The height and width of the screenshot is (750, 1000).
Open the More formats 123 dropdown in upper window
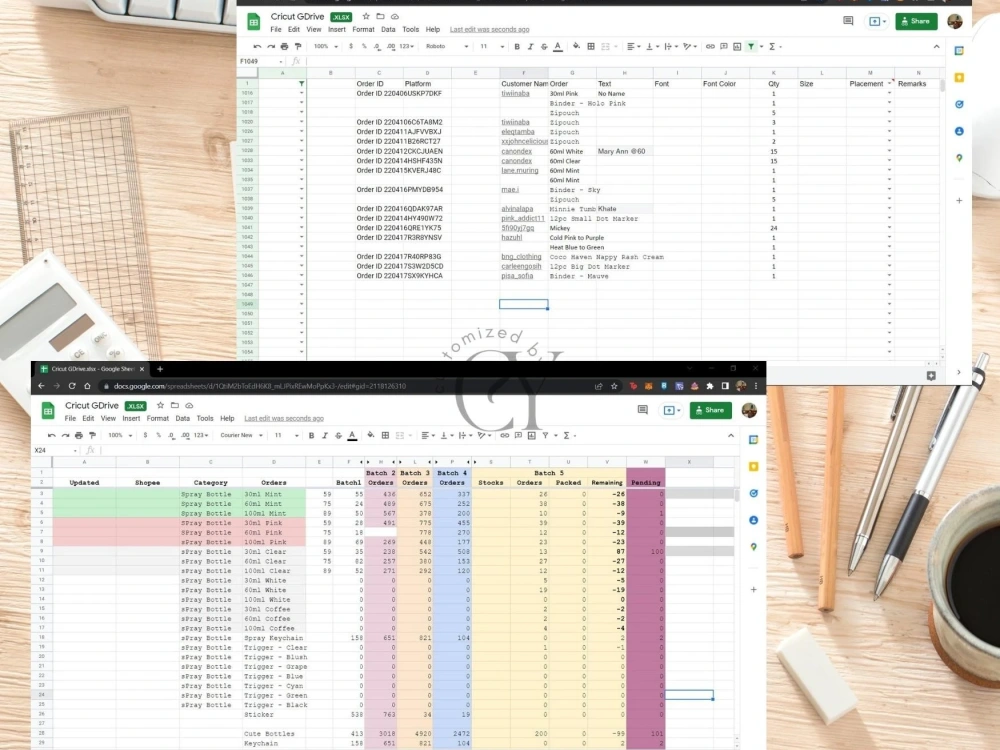click(407, 47)
